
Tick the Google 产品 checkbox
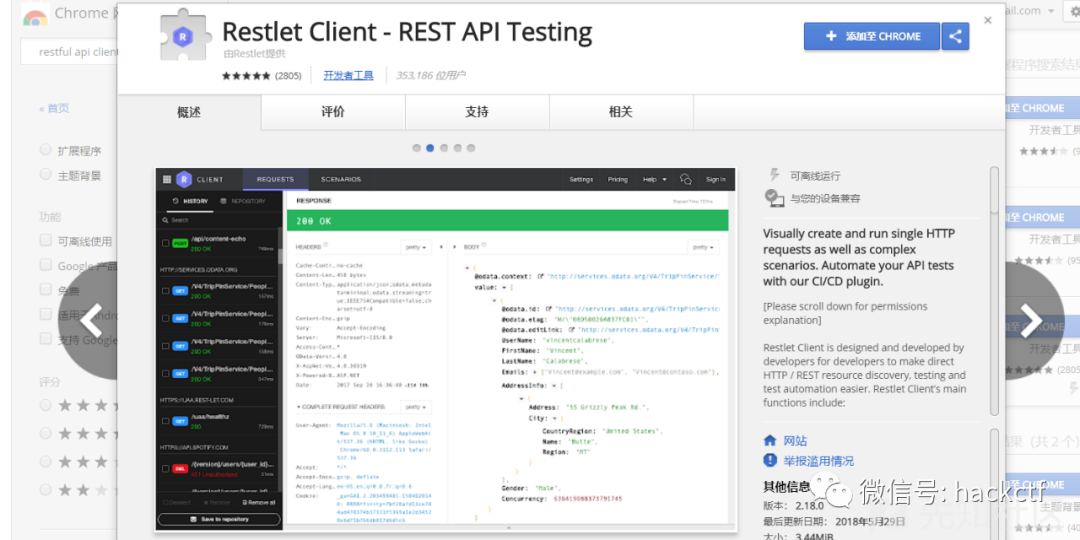pos(45,265)
